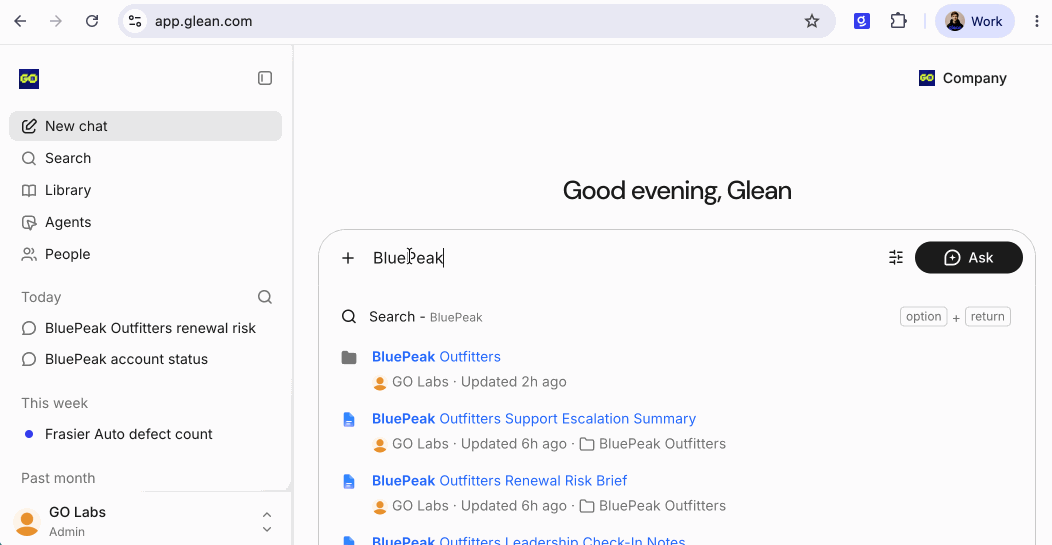
Task: Click the browser forward arrow
Action: coord(56,21)
